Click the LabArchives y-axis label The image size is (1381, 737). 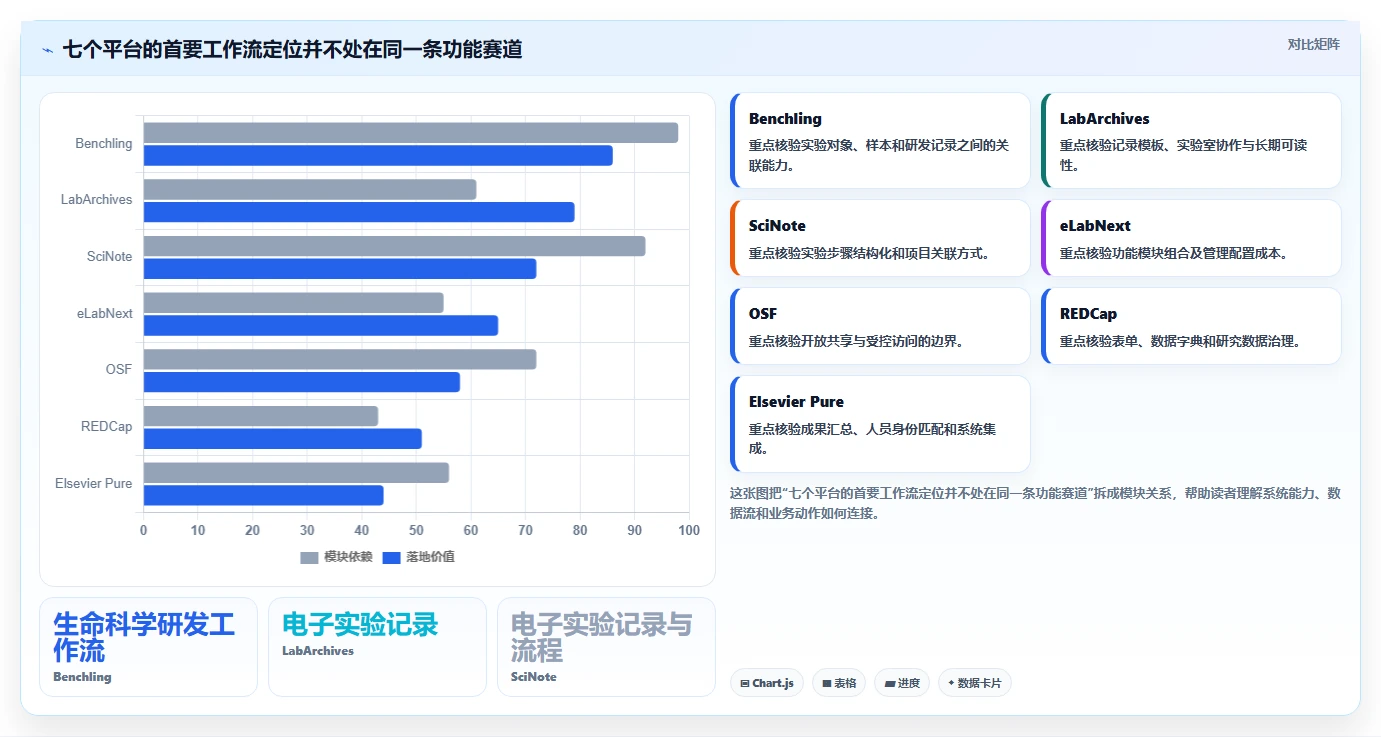point(96,200)
